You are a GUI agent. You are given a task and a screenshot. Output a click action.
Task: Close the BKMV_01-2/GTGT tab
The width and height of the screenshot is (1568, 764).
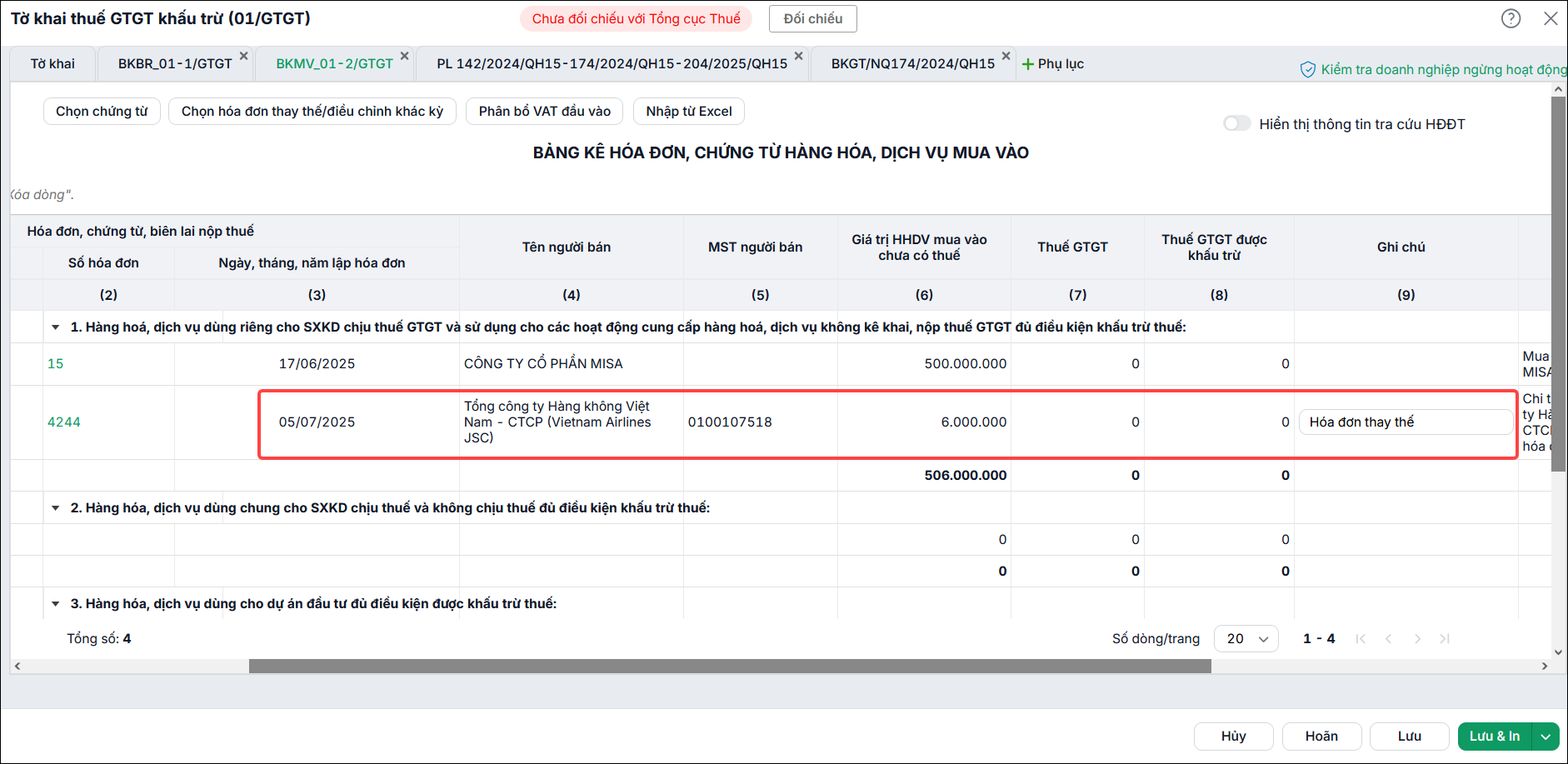coord(405,56)
